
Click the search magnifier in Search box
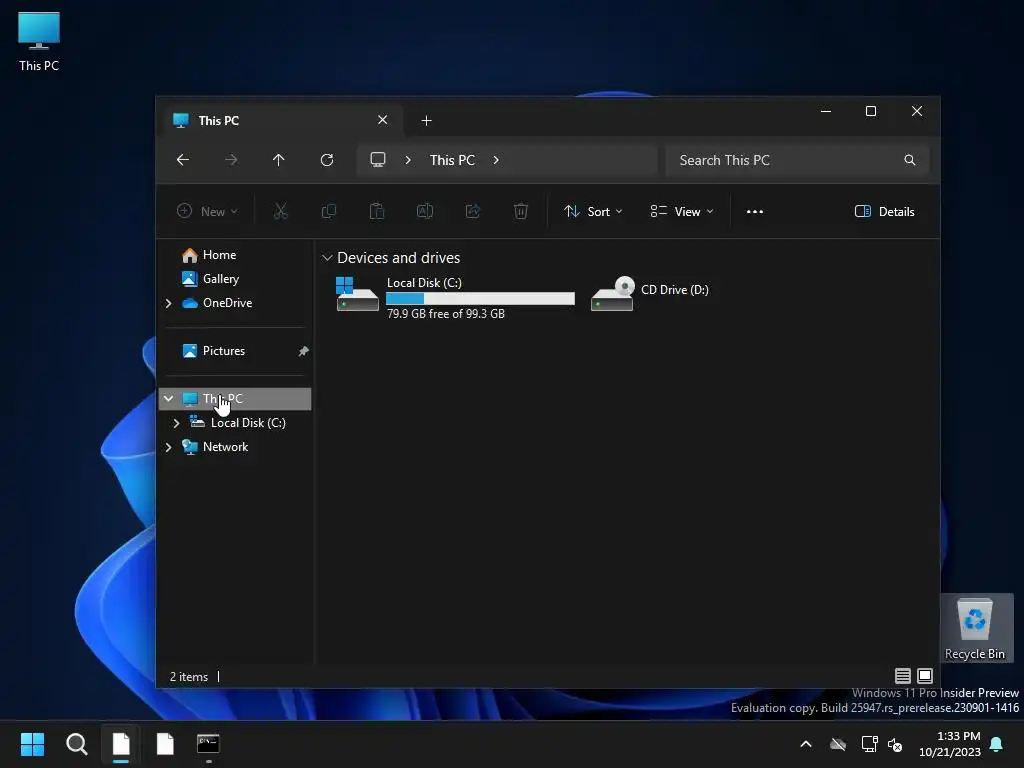tap(910, 160)
